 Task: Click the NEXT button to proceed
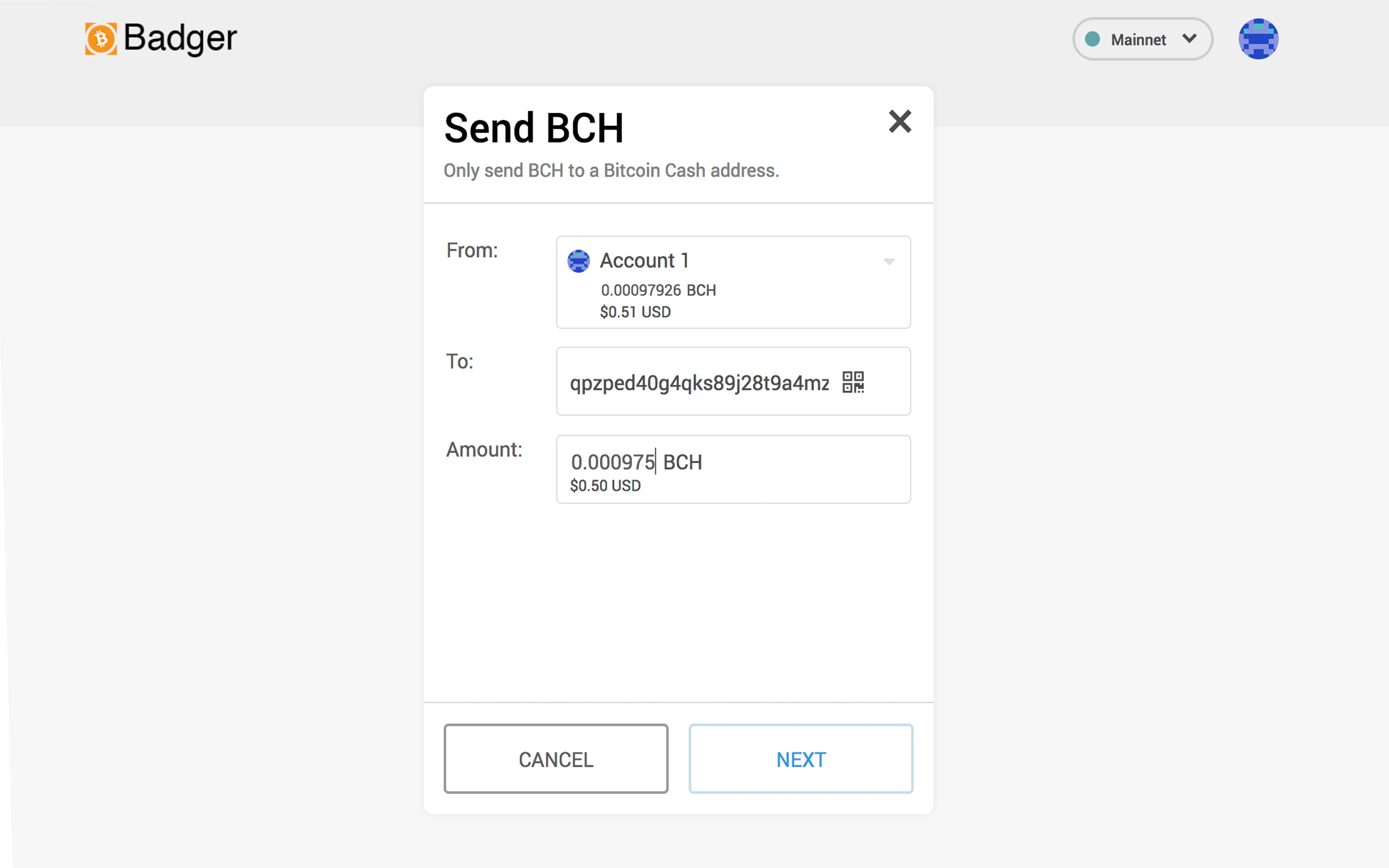(x=801, y=759)
